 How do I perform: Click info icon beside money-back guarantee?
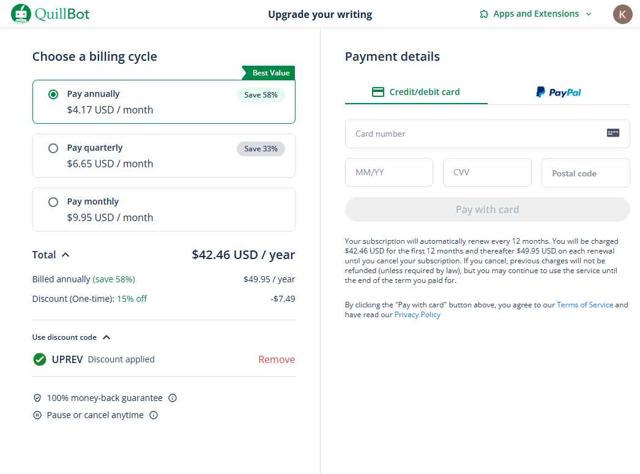pos(173,398)
